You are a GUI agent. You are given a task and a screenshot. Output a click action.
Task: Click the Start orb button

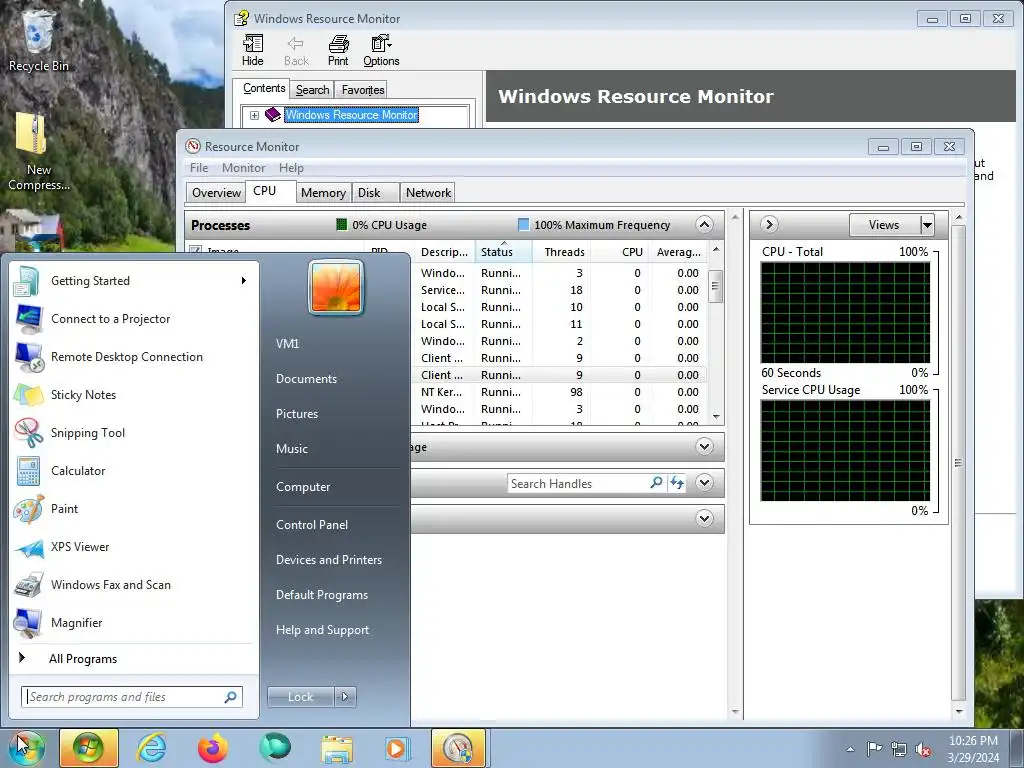(x=26, y=748)
